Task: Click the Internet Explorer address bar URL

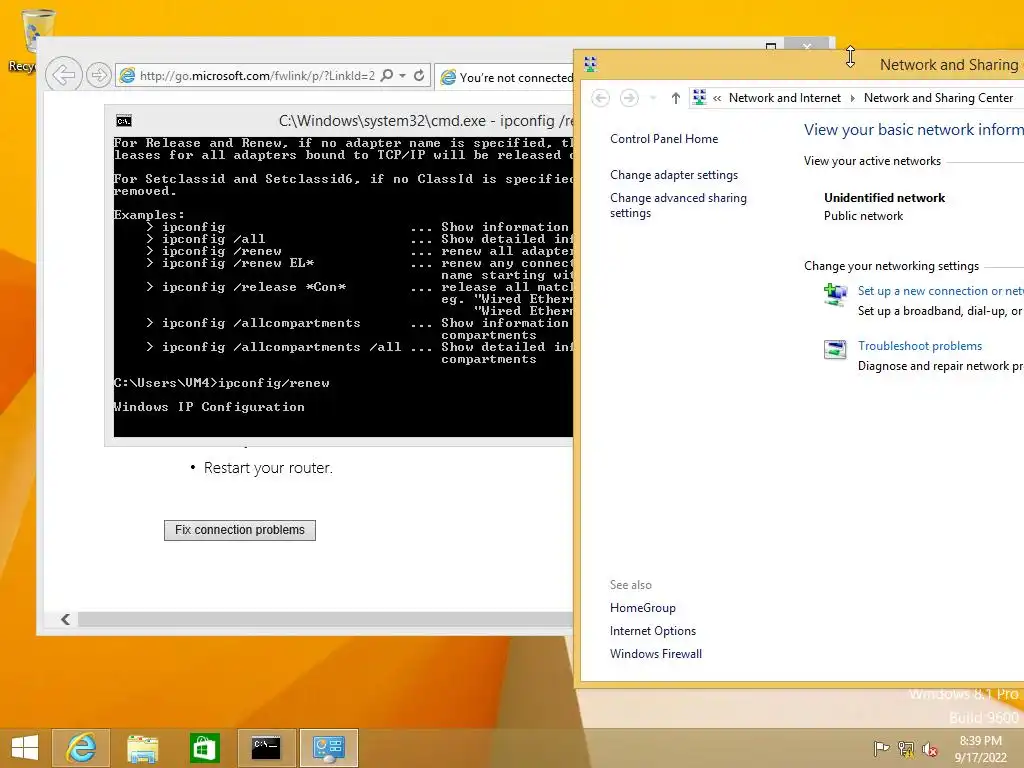Action: coord(257,76)
